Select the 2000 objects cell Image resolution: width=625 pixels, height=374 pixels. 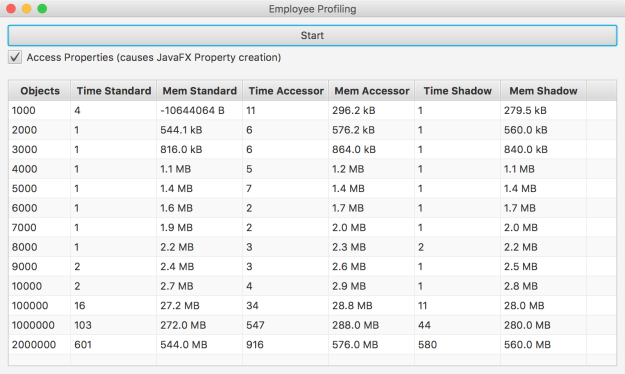point(39,130)
